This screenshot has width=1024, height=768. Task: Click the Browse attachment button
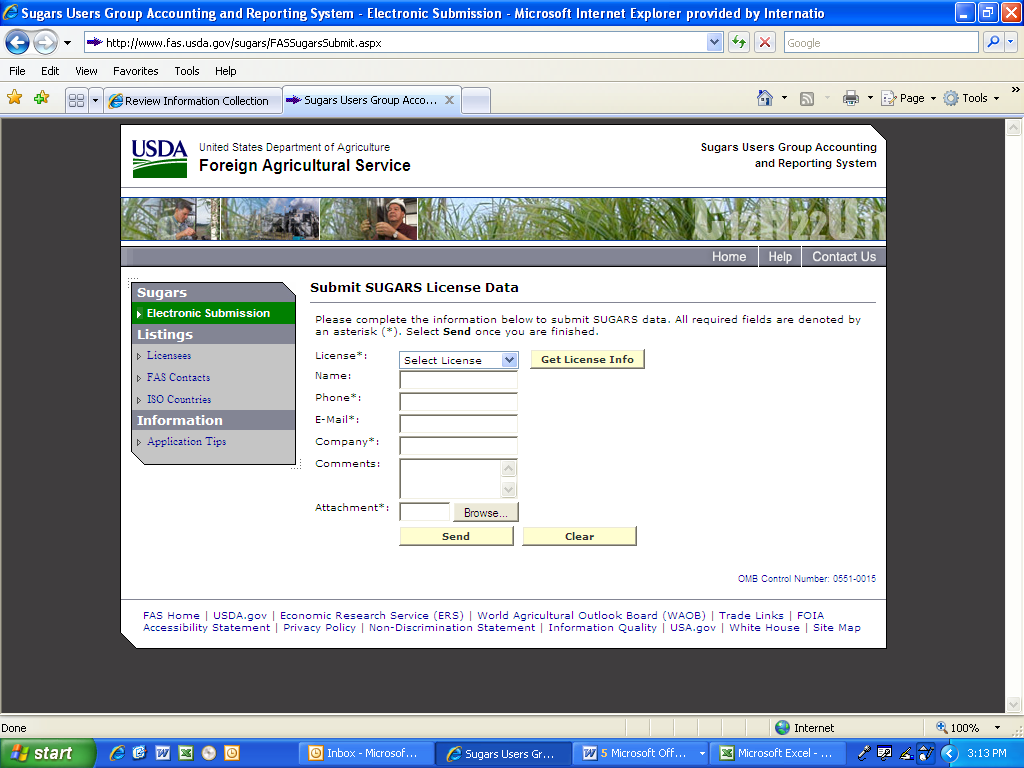(486, 513)
